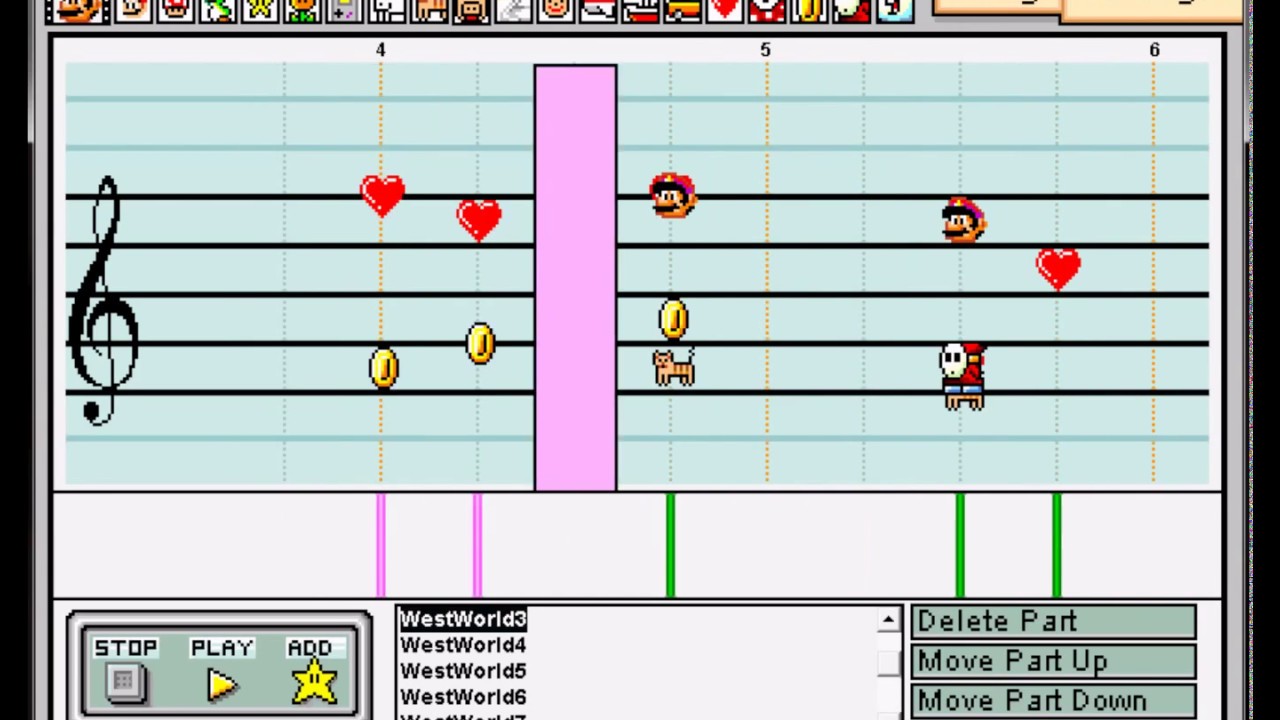This screenshot has height=720, width=1280.
Task: Select the baby face instrument icon
Action: point(558,10)
